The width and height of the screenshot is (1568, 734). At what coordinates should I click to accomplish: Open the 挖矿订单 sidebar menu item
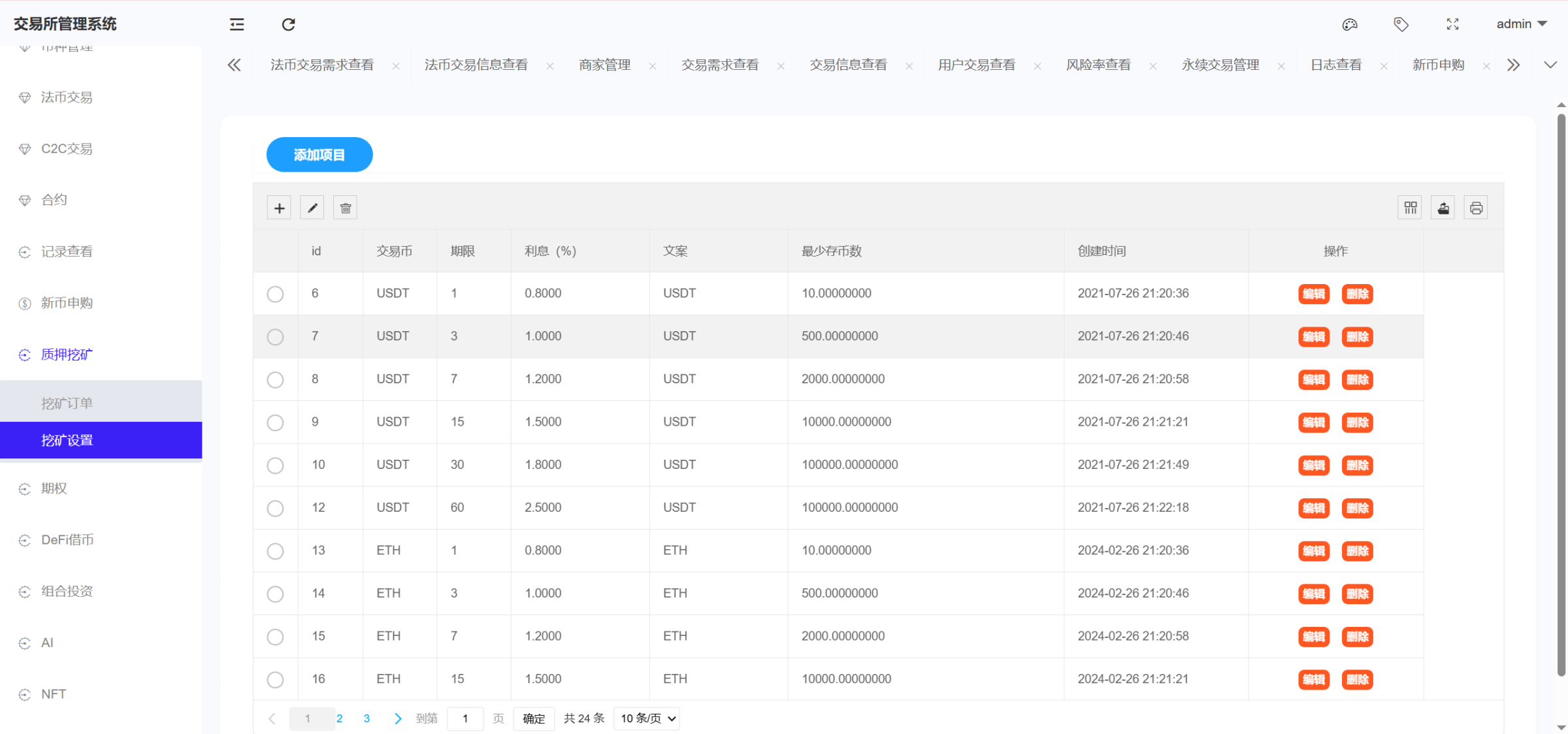[x=67, y=403]
